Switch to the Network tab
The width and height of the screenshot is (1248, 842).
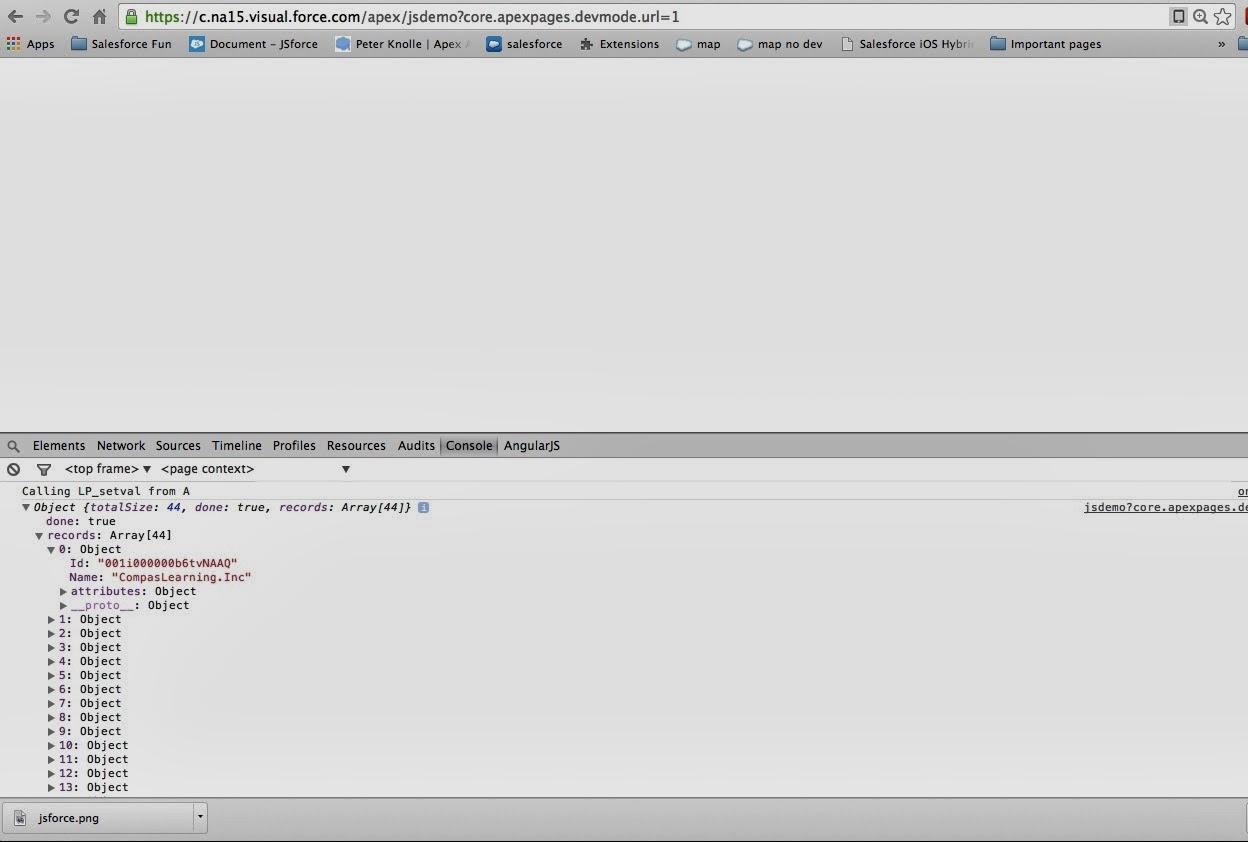(x=121, y=446)
